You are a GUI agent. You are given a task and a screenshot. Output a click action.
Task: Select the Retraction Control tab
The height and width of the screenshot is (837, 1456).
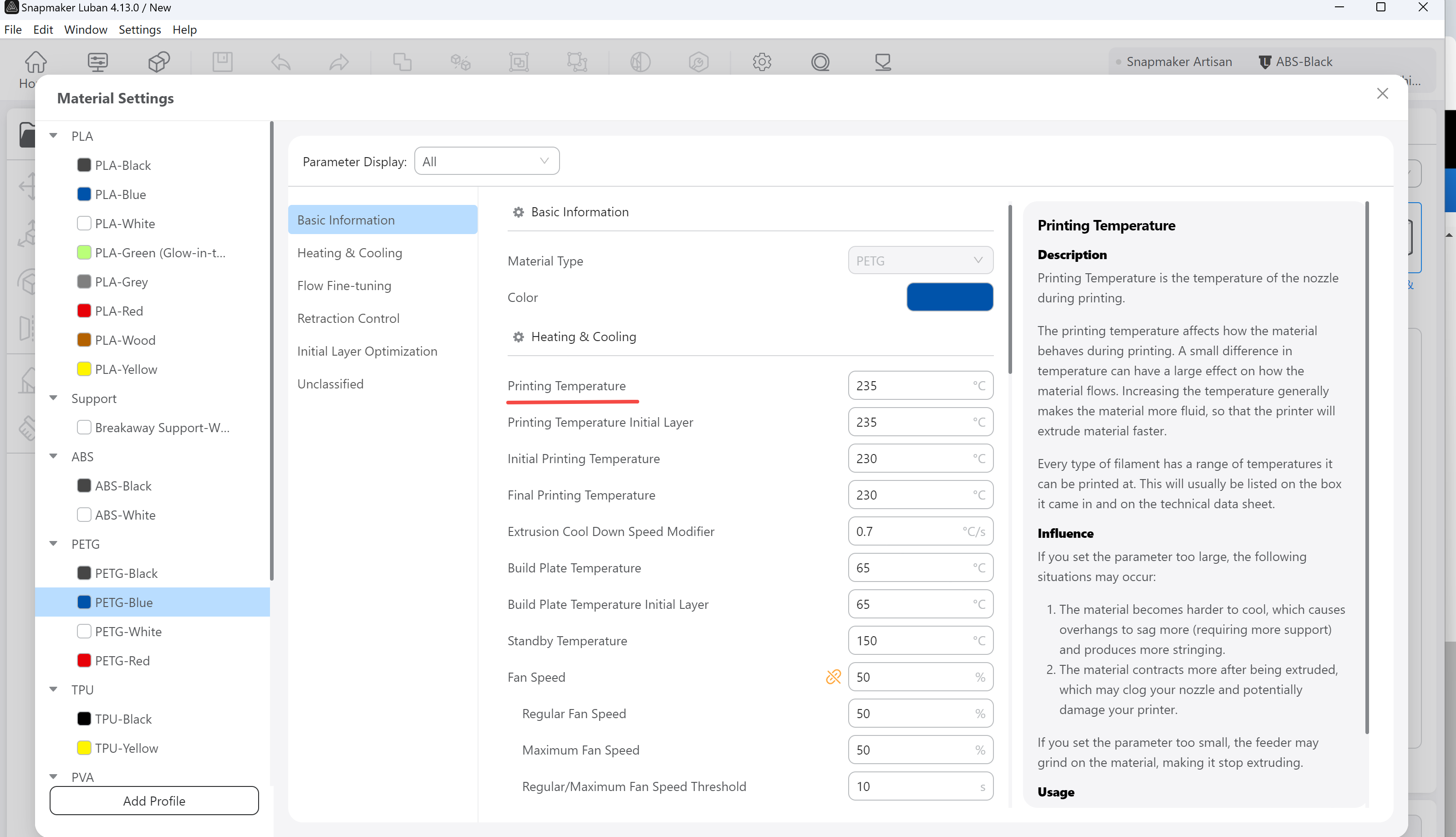348,318
